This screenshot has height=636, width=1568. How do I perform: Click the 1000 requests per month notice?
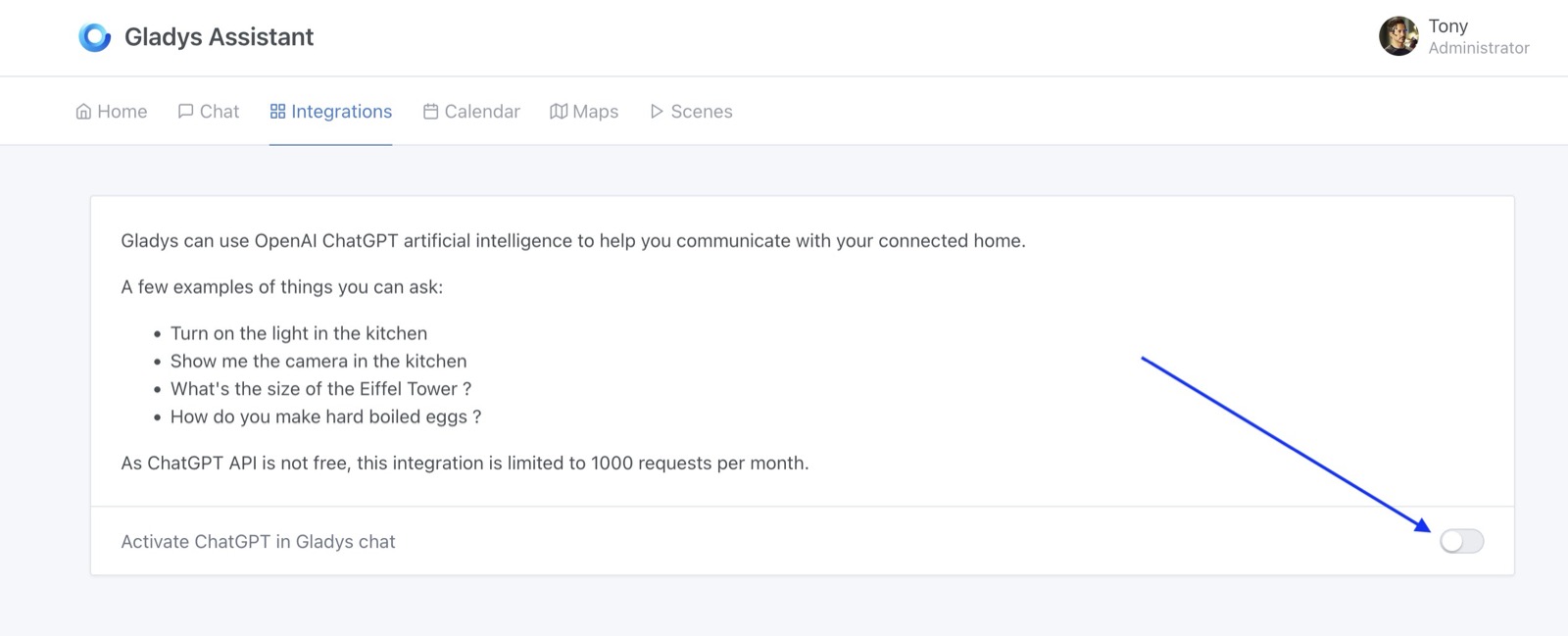coord(465,463)
